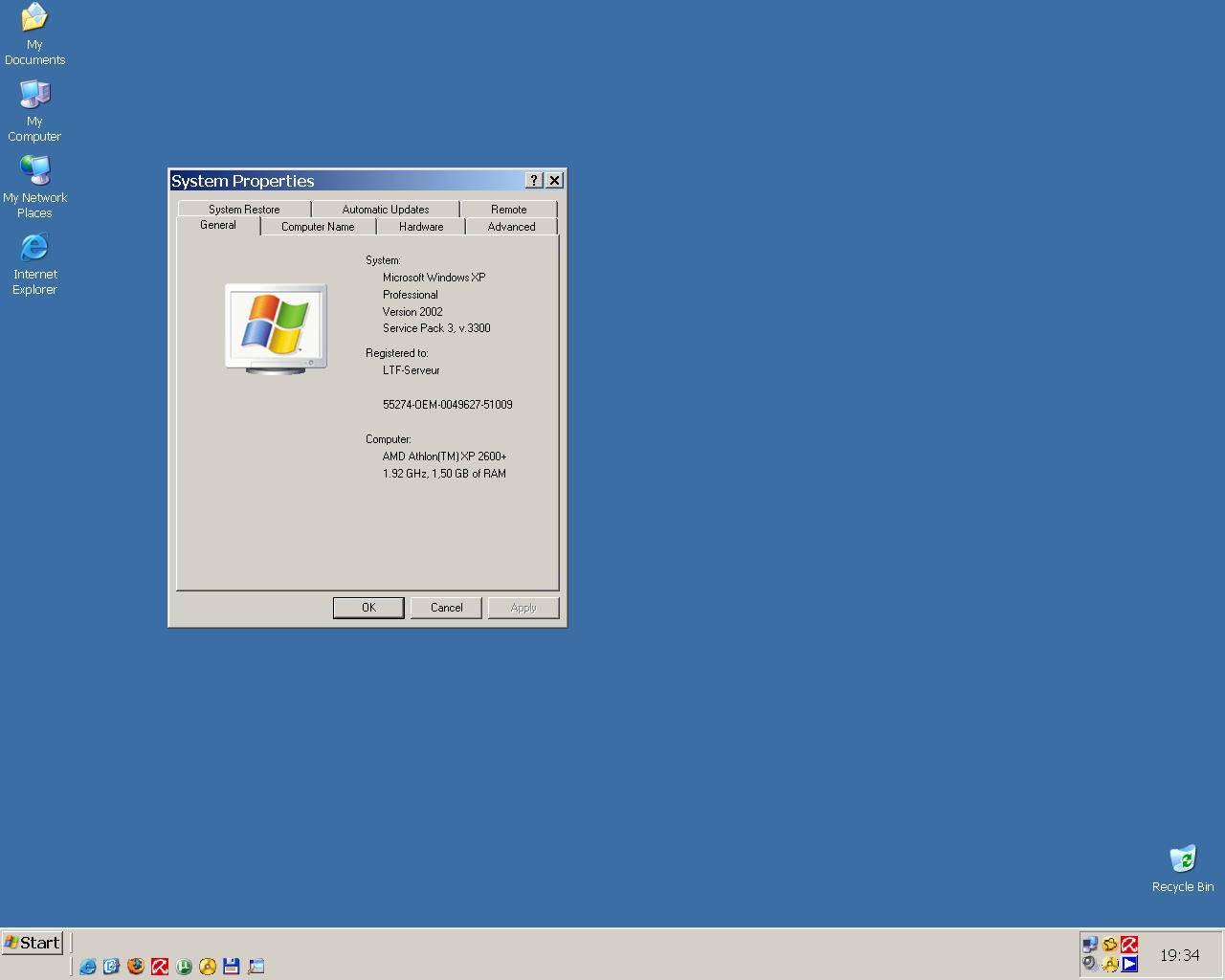Open the Start menu
Viewport: 1225px width, 980px height.
point(33,943)
